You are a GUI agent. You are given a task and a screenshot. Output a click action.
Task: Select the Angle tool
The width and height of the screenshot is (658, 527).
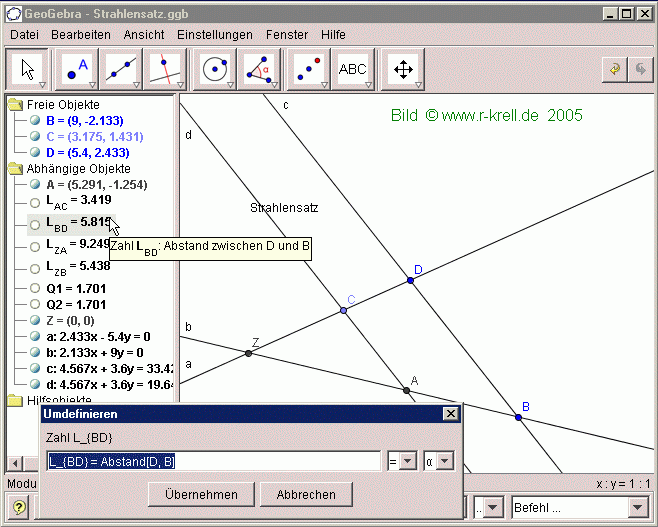pyautogui.click(x=260, y=68)
